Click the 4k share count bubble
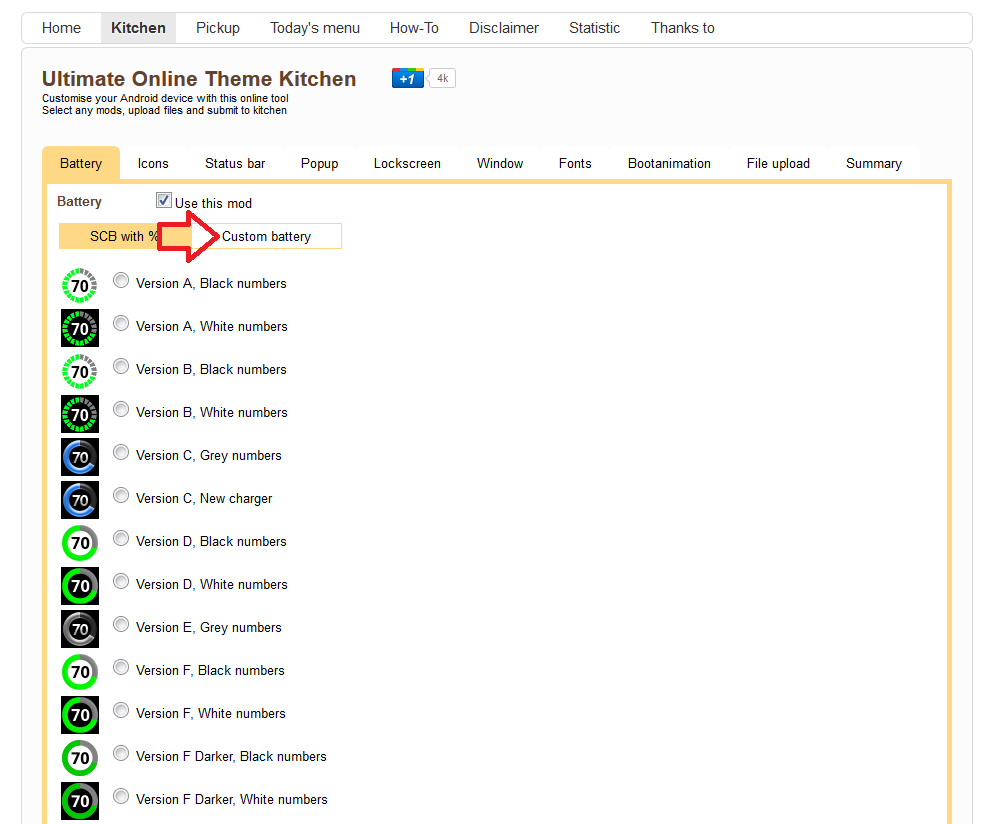 point(442,78)
